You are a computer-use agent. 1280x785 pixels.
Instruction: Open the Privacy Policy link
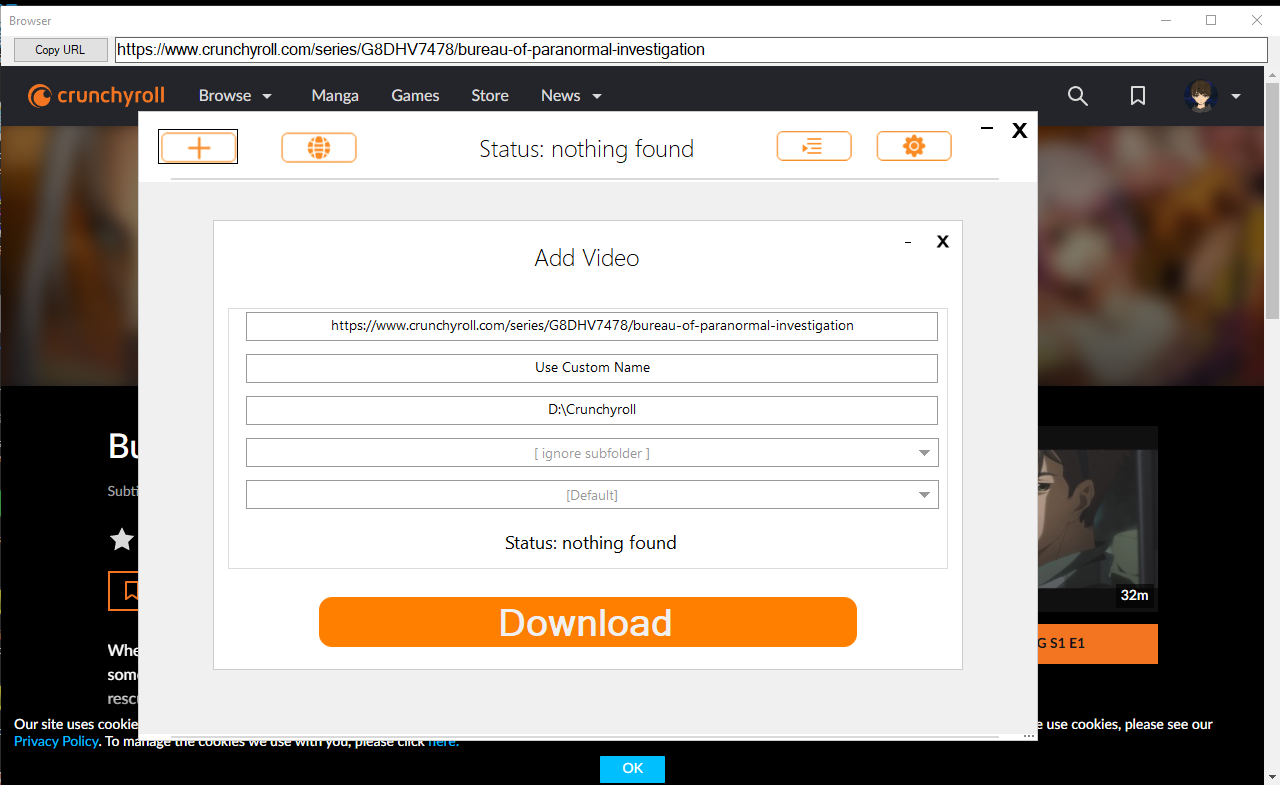55,741
